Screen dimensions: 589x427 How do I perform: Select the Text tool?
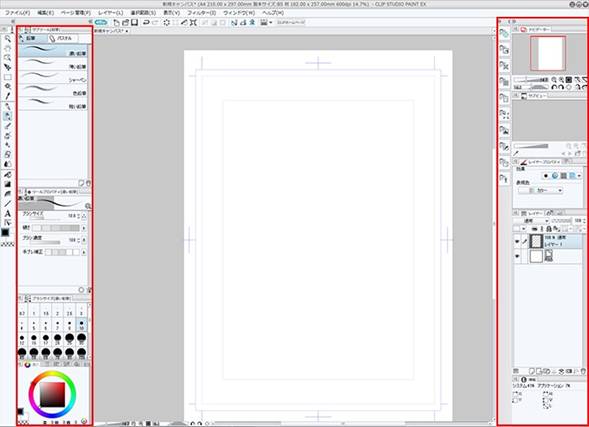point(8,213)
